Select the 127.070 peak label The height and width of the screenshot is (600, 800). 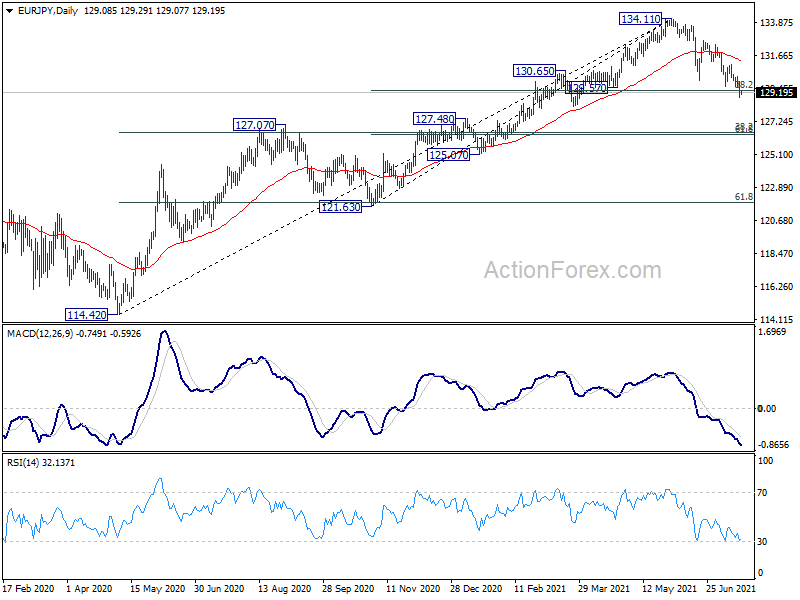pyautogui.click(x=254, y=124)
